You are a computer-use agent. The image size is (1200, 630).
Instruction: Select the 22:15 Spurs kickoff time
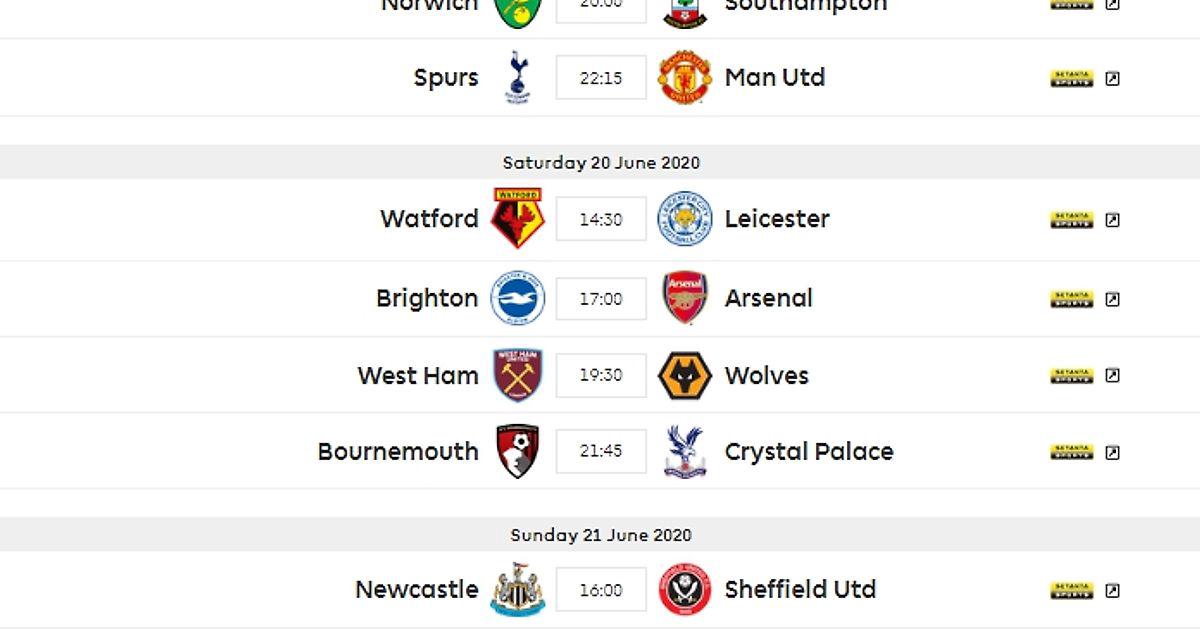click(601, 78)
